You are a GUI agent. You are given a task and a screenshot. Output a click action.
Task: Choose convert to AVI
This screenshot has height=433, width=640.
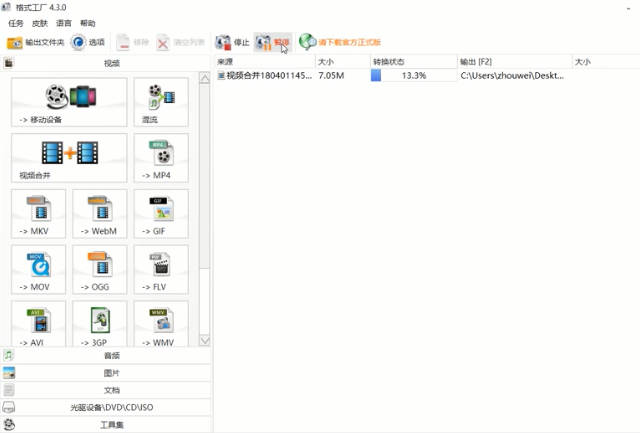(38, 324)
